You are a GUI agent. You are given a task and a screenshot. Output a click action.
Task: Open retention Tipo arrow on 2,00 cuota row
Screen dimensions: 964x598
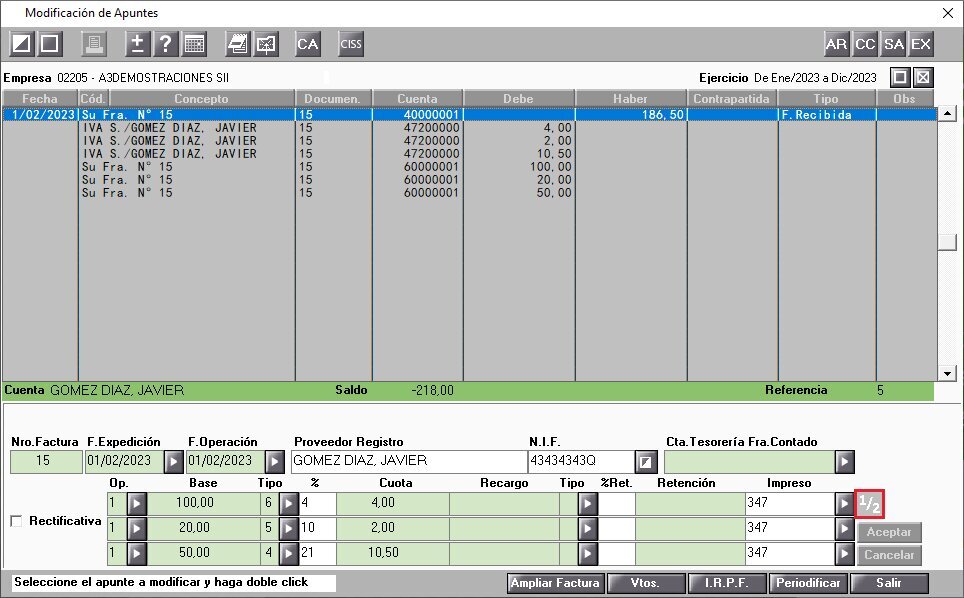pos(588,529)
